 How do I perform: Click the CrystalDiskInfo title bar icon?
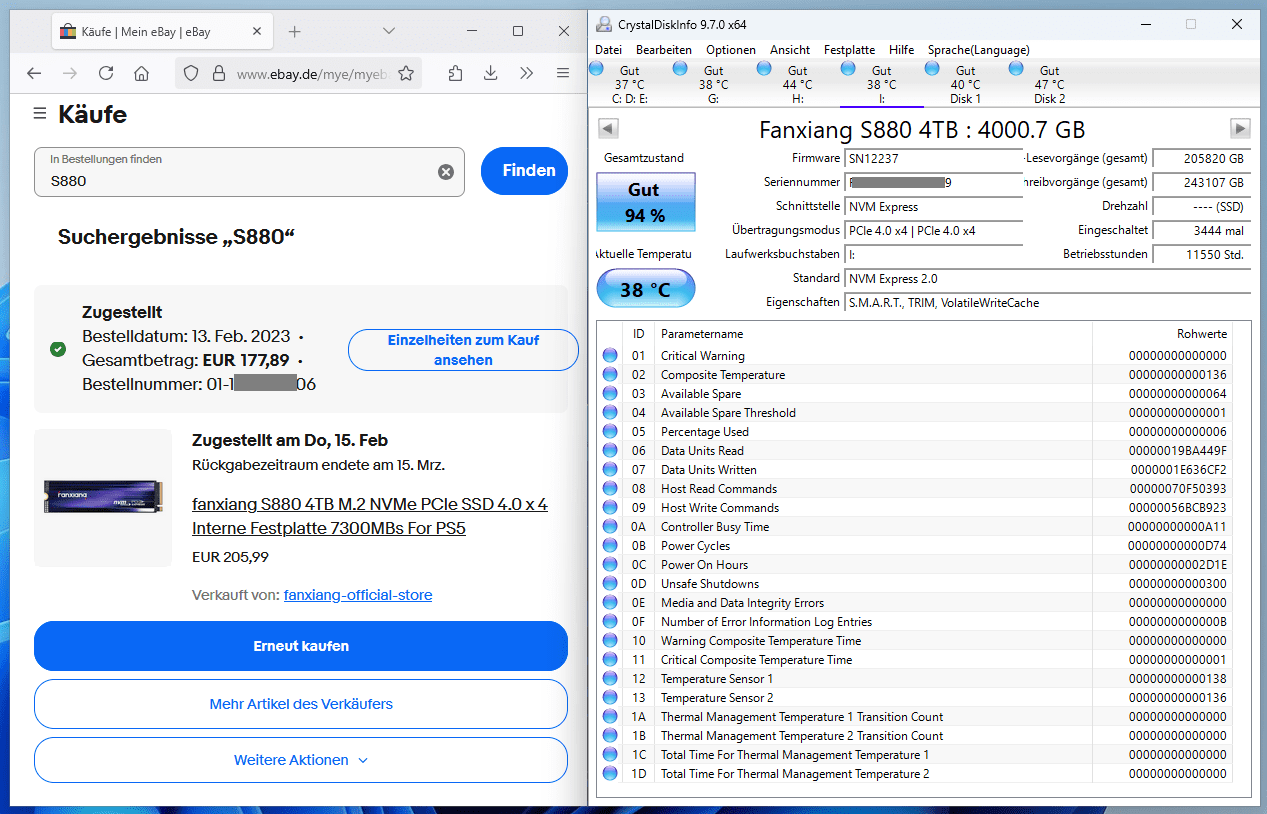coord(603,24)
